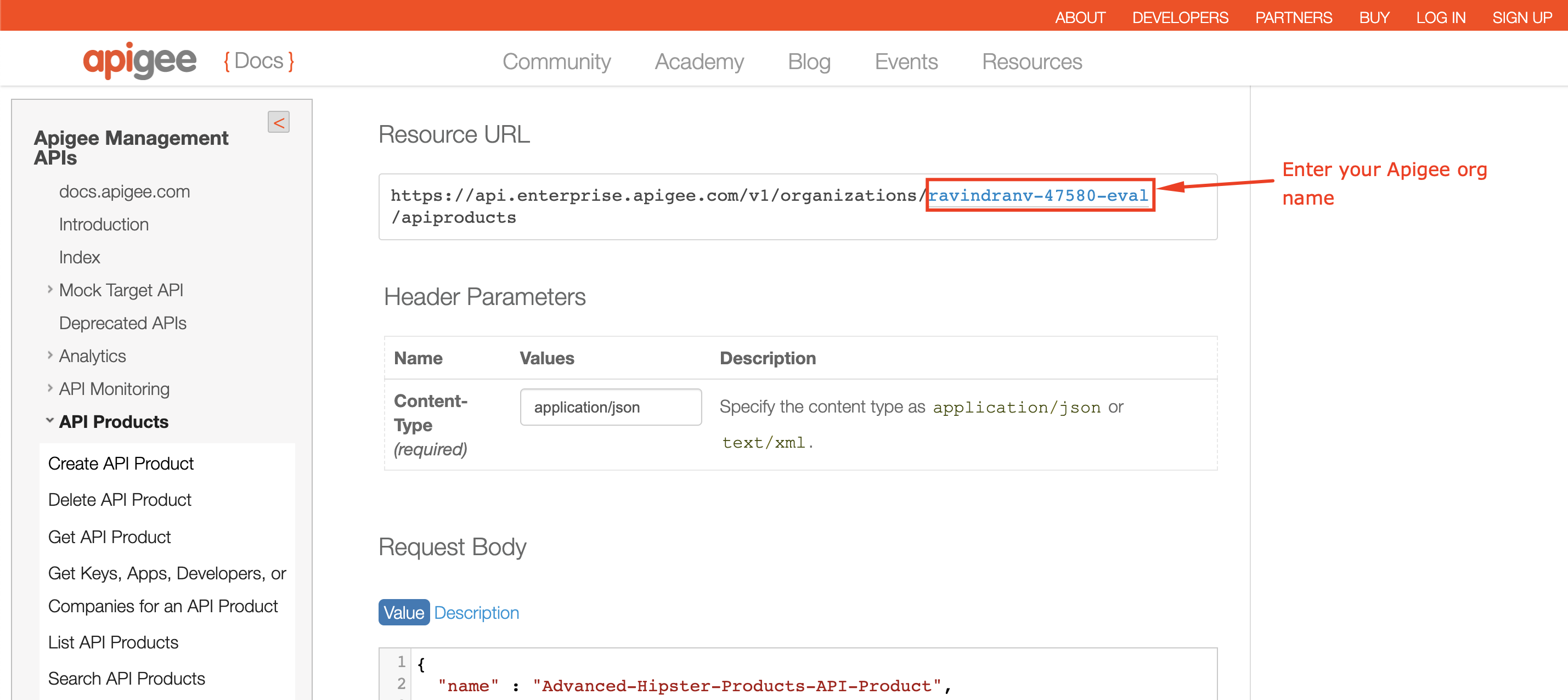1568x700 pixels.
Task: Click SIGN UP
Action: [x=1522, y=18]
